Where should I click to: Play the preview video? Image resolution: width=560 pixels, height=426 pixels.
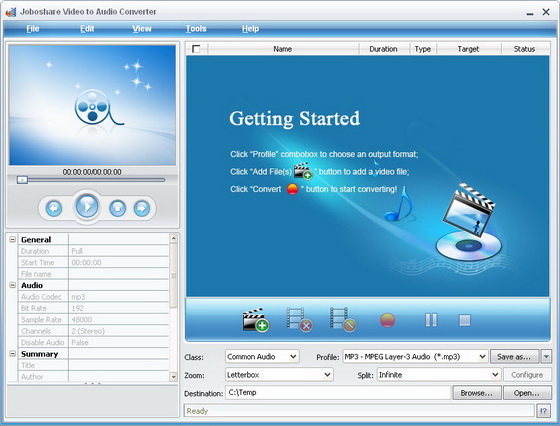87,206
